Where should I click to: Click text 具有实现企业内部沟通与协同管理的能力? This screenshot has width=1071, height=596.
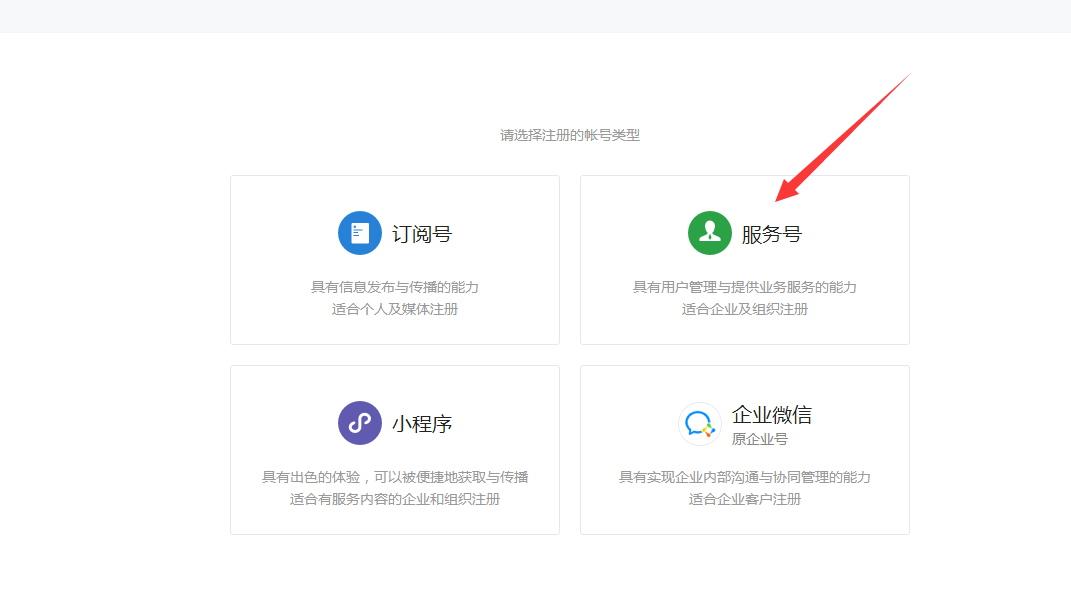pos(745,477)
